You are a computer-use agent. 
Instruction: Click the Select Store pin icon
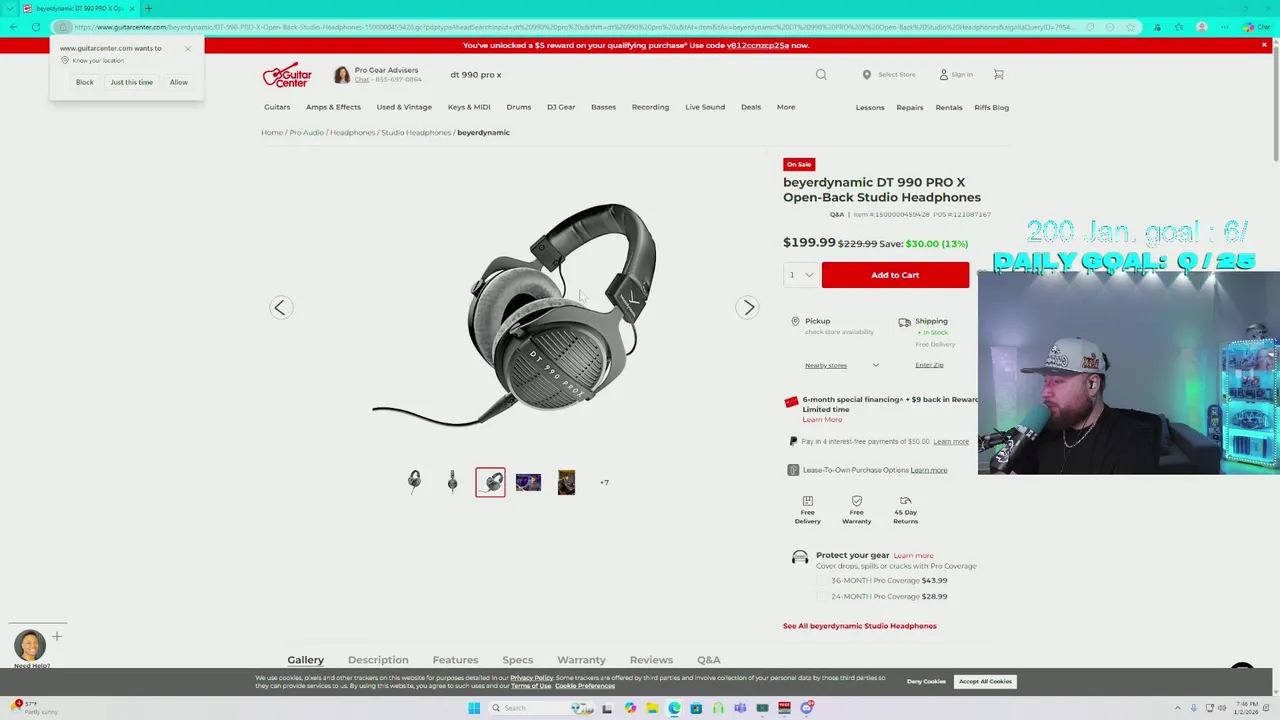tap(867, 74)
